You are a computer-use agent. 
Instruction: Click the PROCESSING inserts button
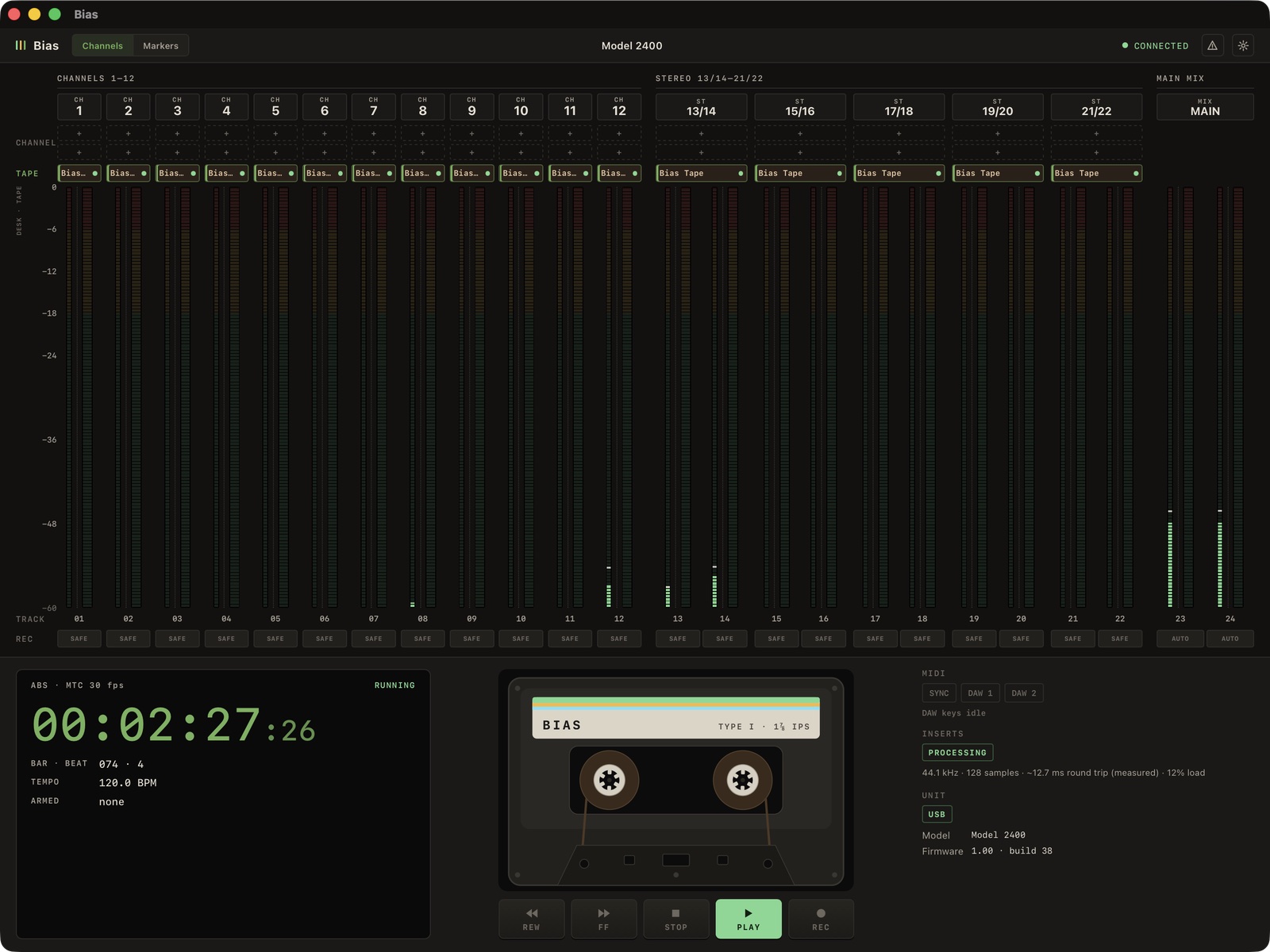(957, 753)
